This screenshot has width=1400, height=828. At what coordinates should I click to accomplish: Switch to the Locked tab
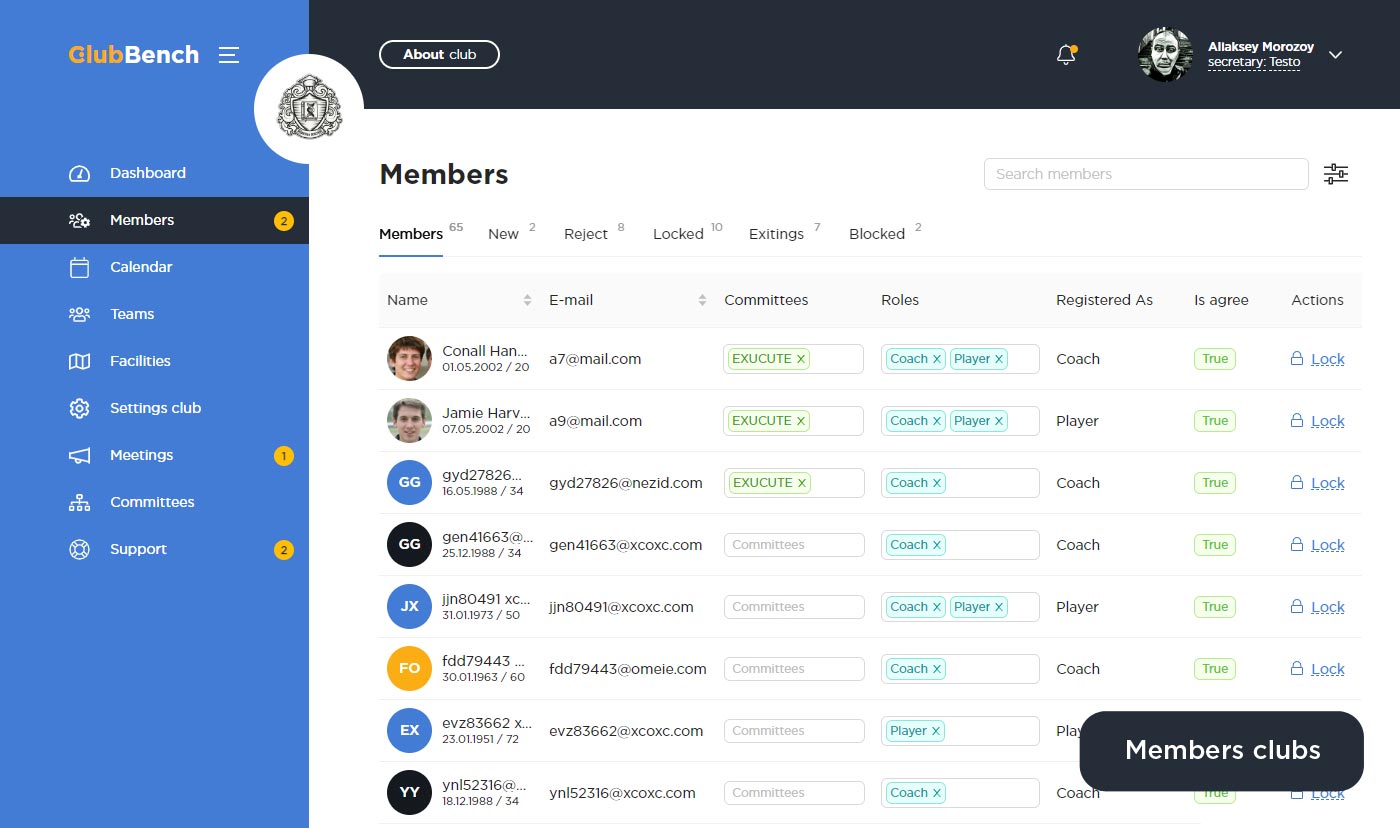678,234
